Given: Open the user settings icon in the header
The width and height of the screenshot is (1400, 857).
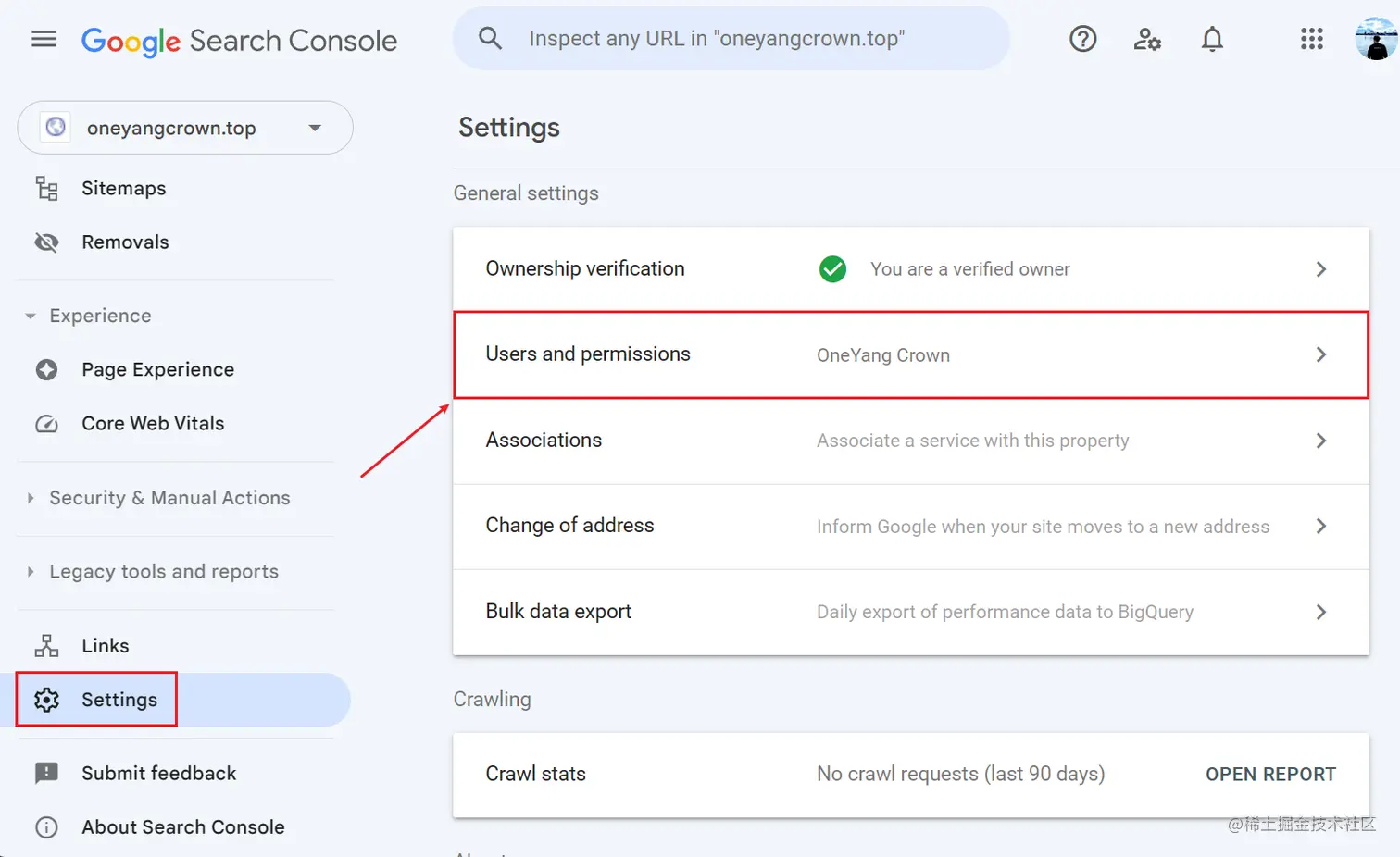Looking at the screenshot, I should pos(1147,39).
